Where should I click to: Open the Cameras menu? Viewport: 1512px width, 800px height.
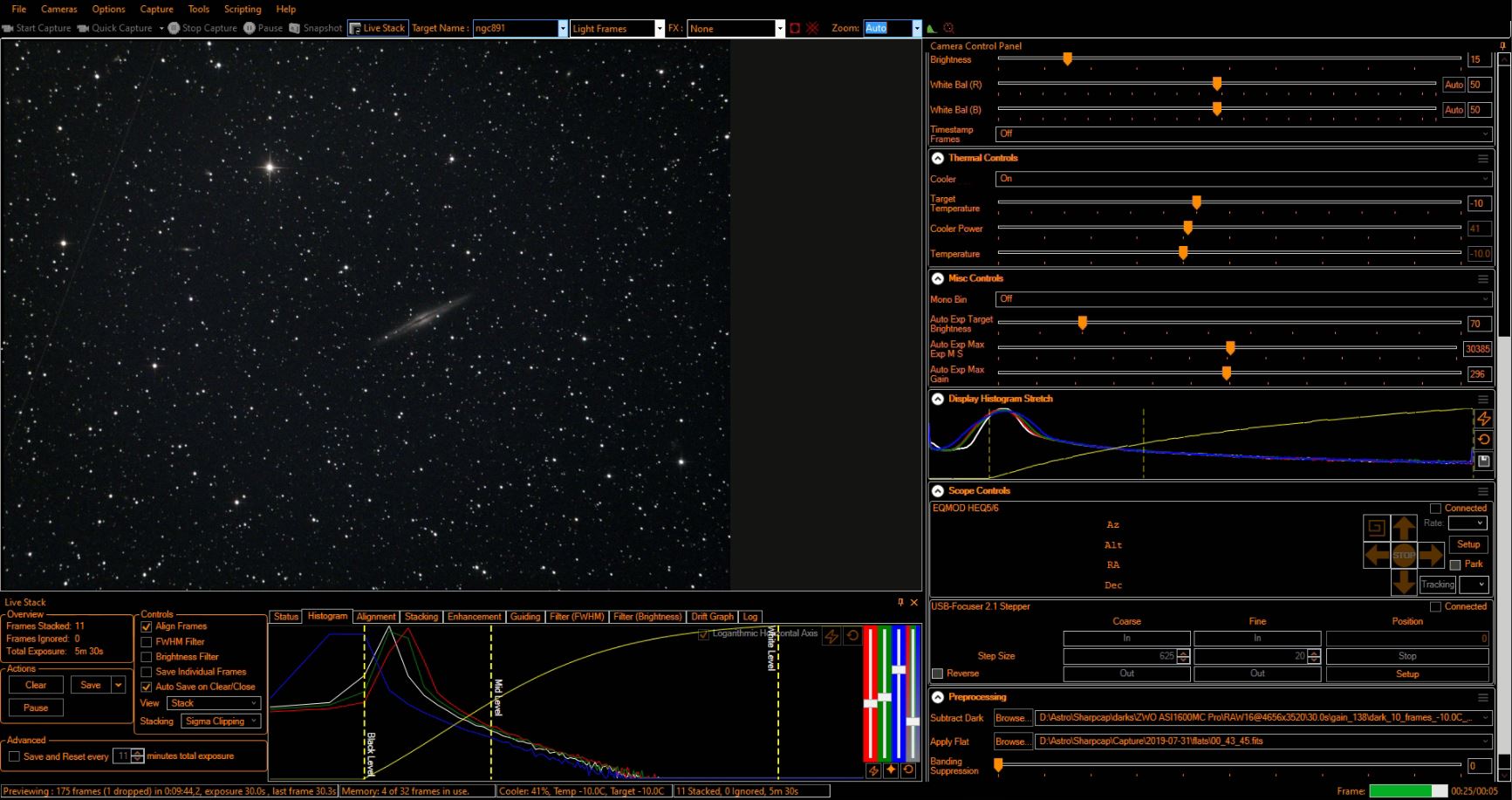59,9
